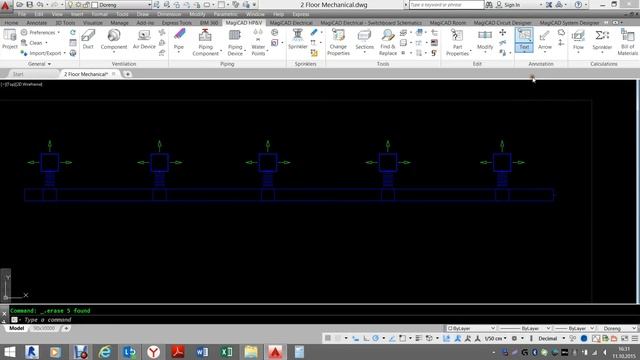Add a new layout with plus button
This screenshot has height=360, width=640.
click(x=66, y=328)
